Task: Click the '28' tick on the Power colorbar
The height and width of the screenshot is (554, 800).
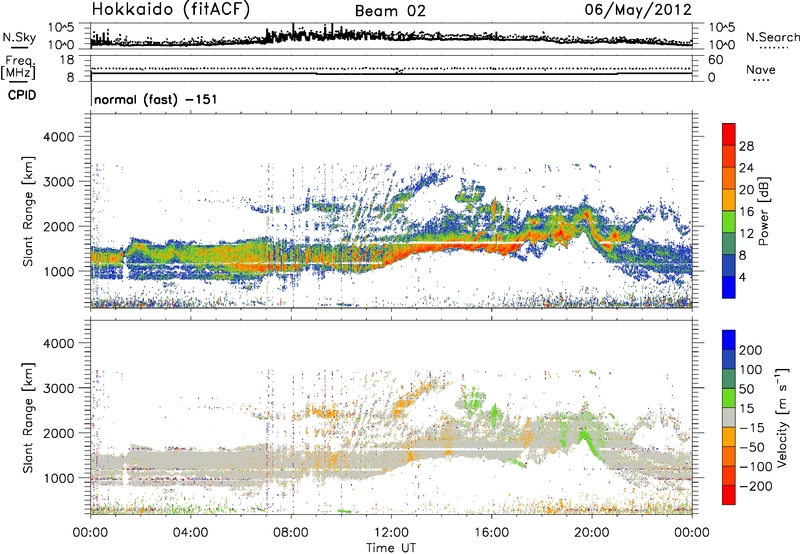Action: click(x=746, y=146)
